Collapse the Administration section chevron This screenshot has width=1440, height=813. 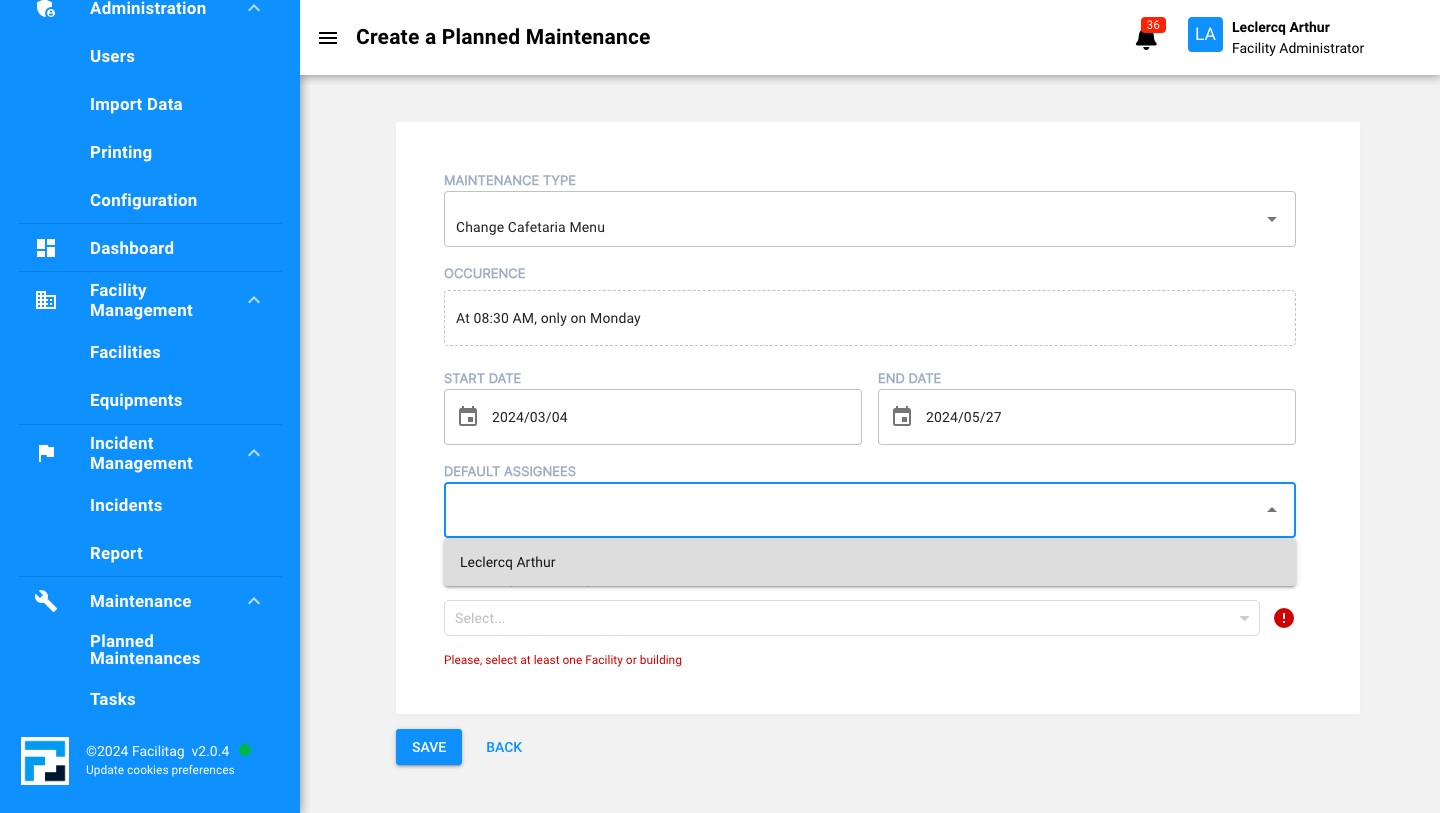(x=254, y=9)
